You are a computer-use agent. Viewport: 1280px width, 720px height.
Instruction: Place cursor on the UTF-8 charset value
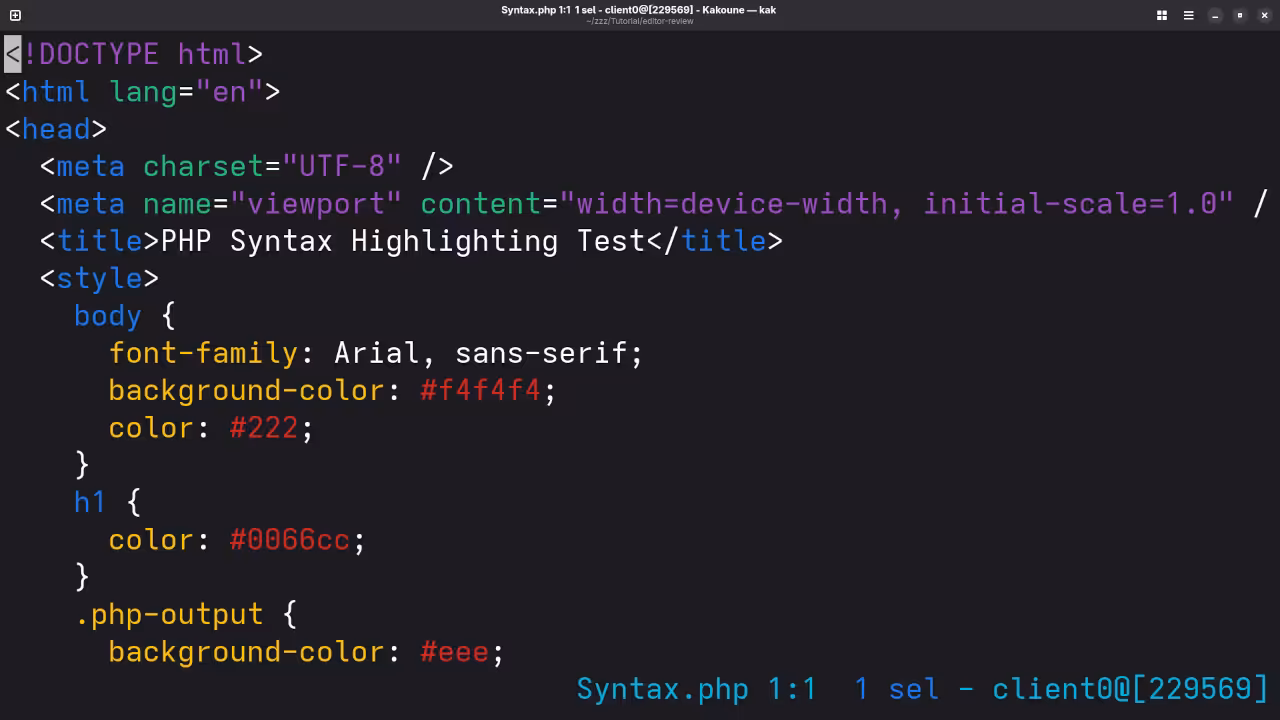coord(342,166)
